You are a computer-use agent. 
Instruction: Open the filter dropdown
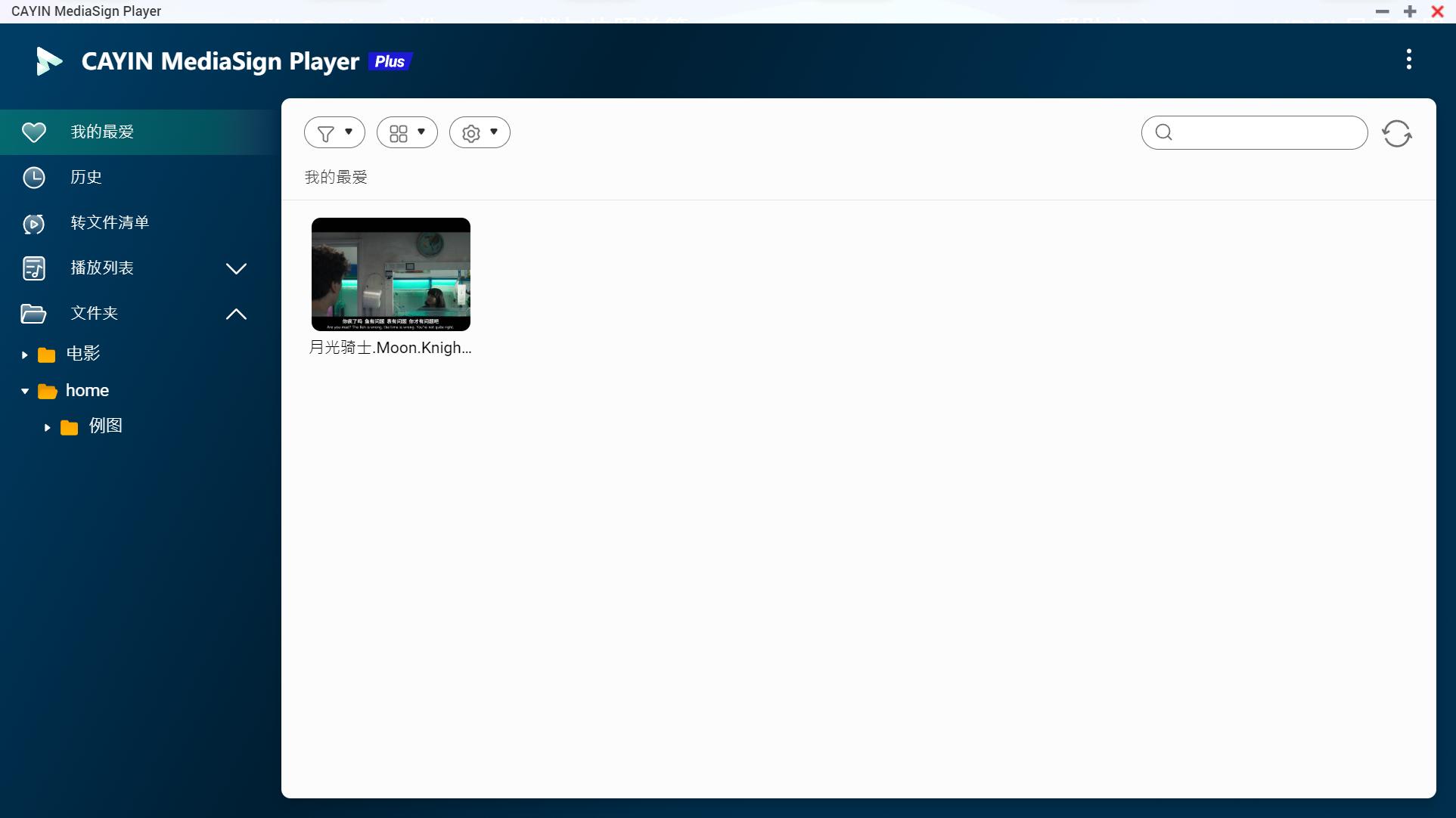[x=334, y=133]
